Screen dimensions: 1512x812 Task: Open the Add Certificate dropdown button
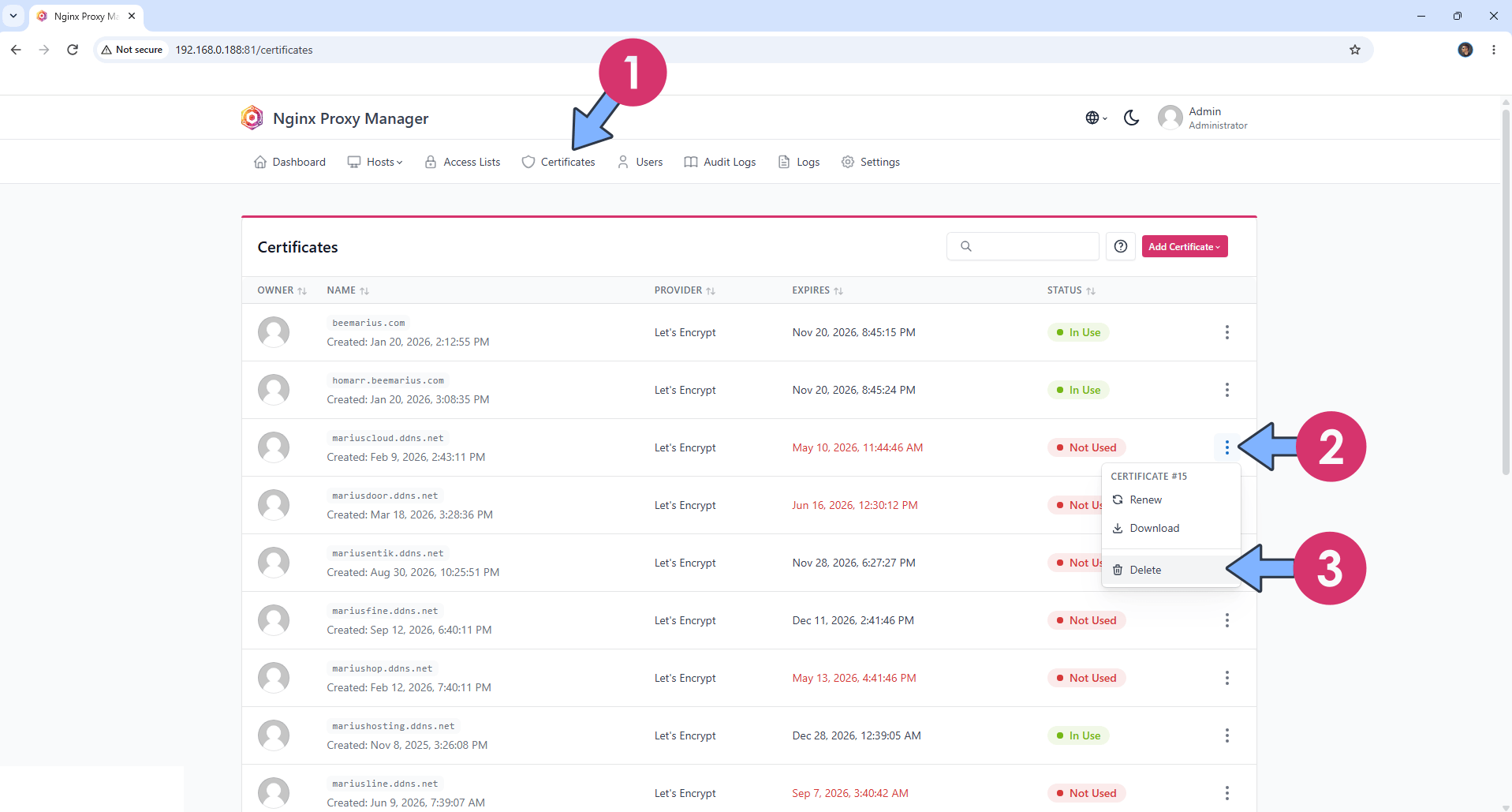click(1185, 246)
